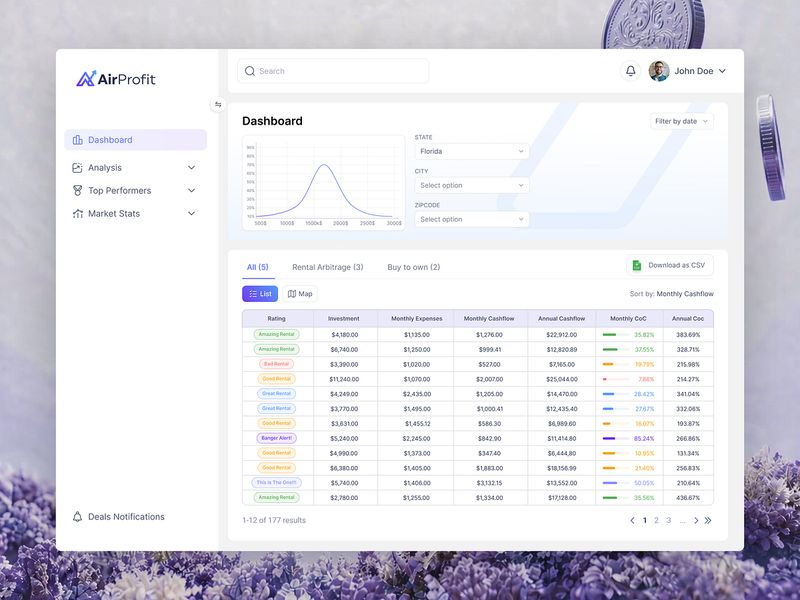This screenshot has width=800, height=600.
Task: Click the Analysis chart icon
Action: coord(78,168)
